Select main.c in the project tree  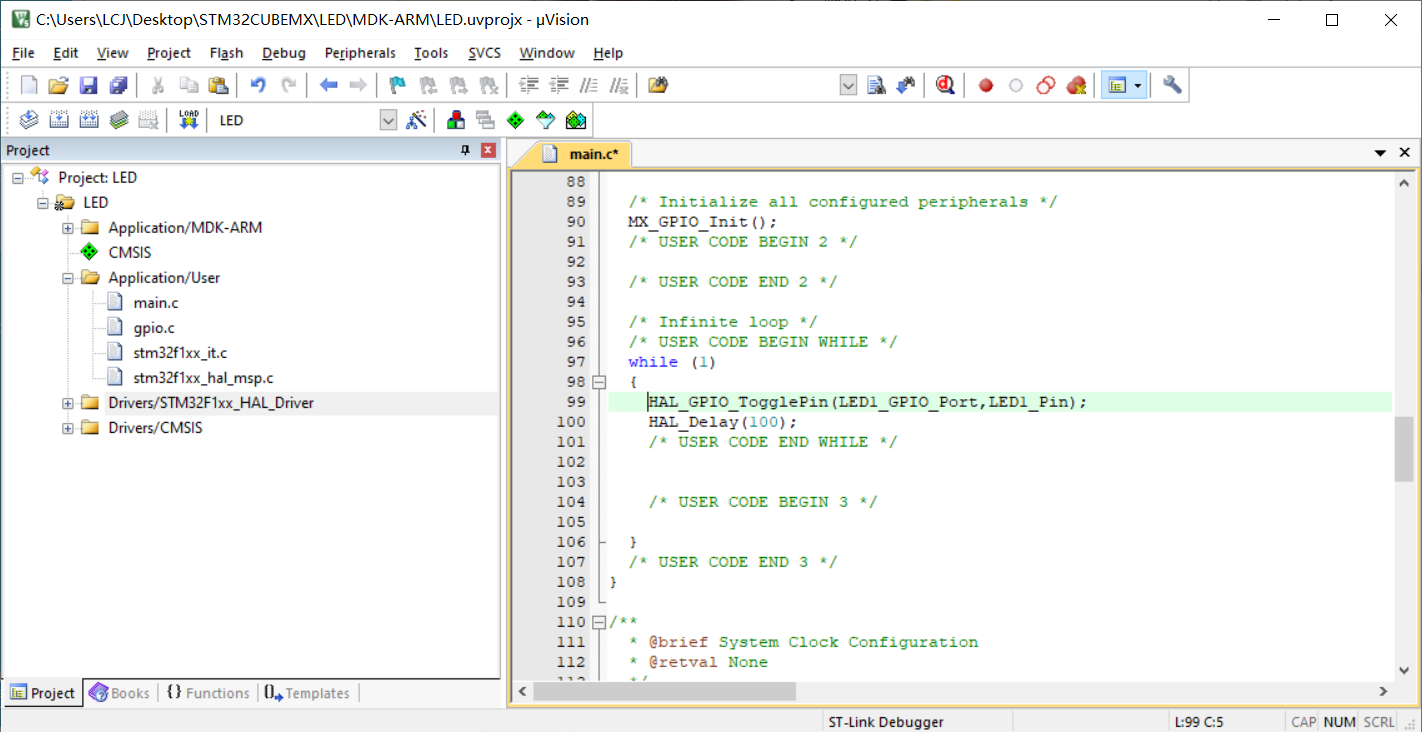(156, 303)
